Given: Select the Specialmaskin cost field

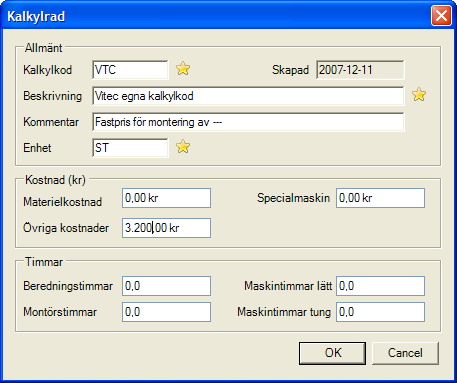Looking at the screenshot, I should [380, 198].
